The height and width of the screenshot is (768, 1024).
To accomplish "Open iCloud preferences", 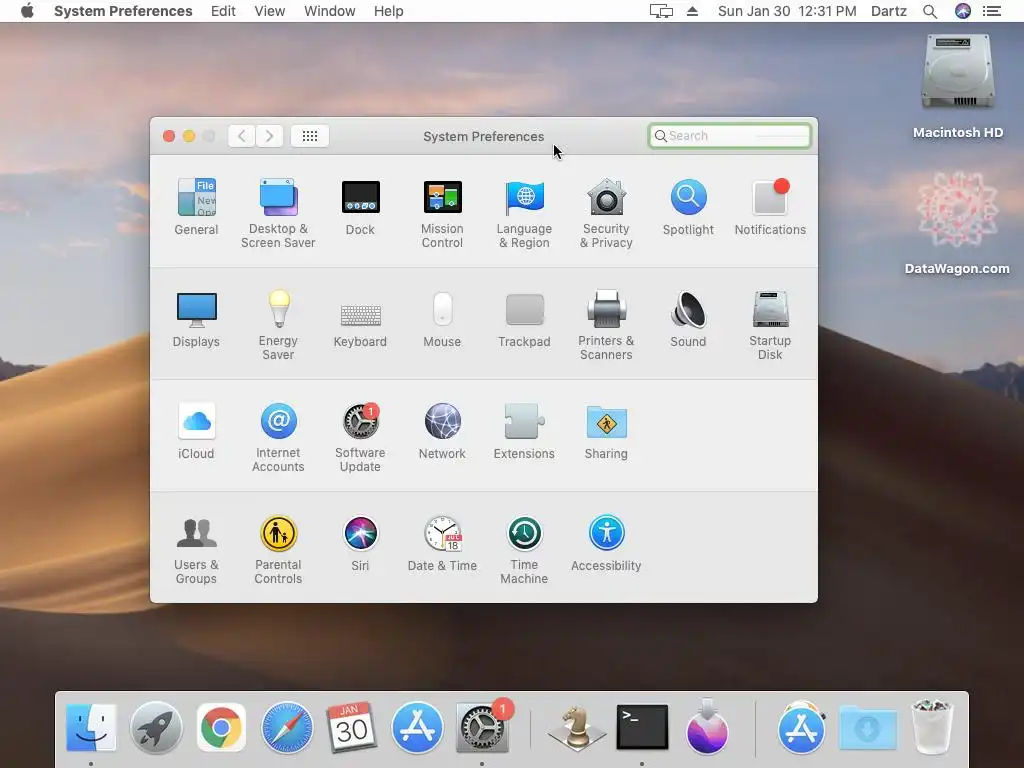I will tap(197, 431).
